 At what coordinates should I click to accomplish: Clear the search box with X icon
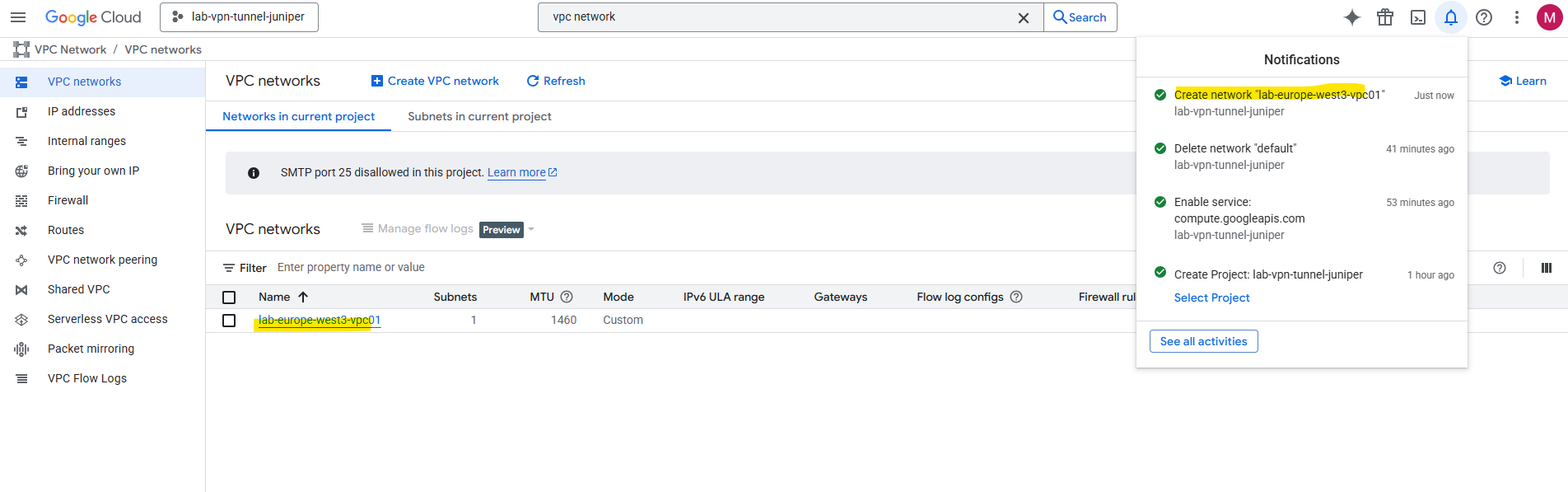[x=1024, y=17]
